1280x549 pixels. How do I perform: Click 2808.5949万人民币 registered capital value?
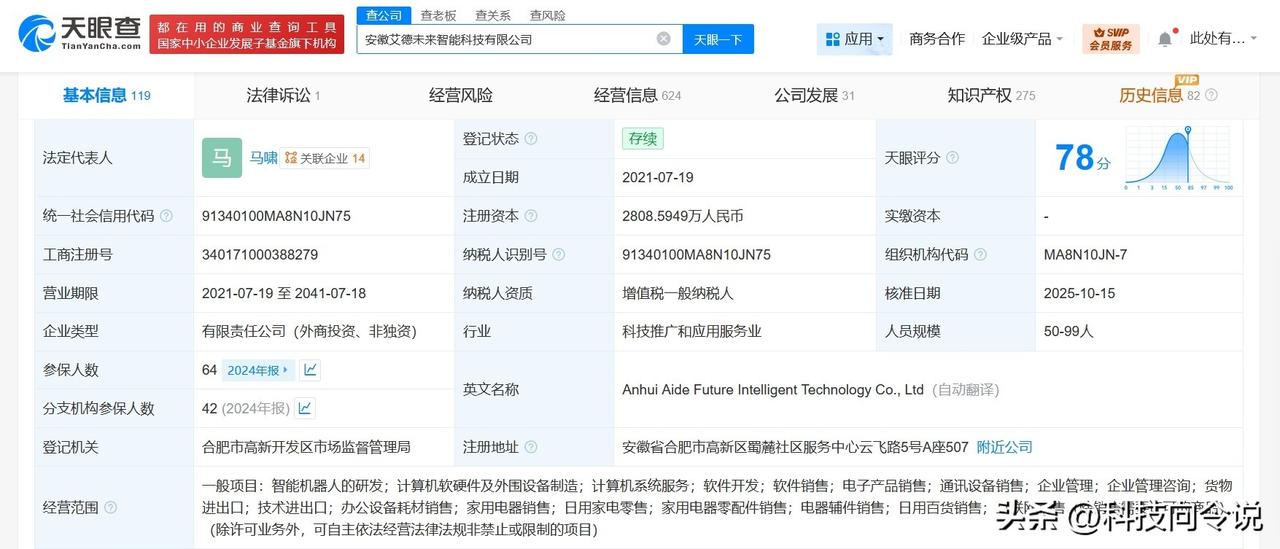tap(682, 216)
